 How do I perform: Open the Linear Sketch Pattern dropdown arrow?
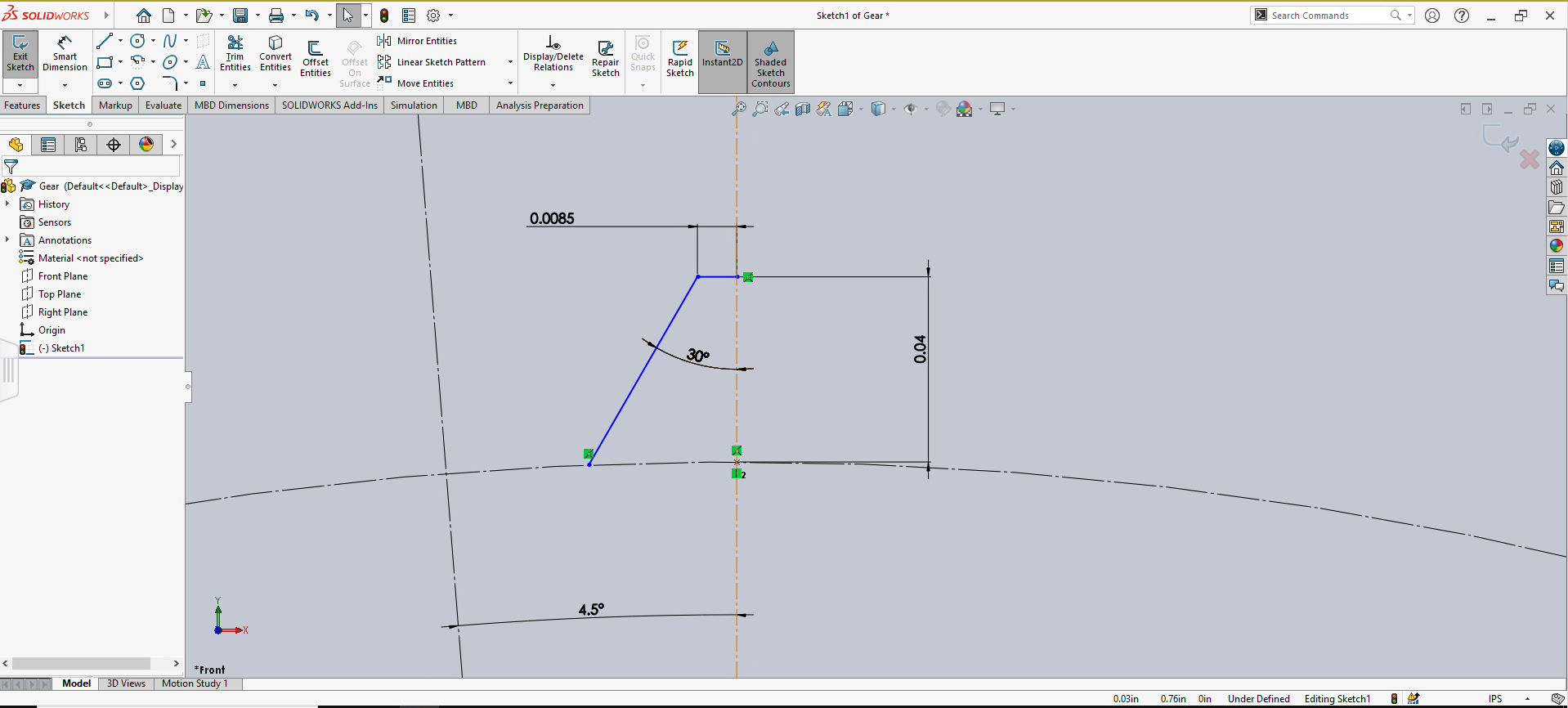click(510, 62)
